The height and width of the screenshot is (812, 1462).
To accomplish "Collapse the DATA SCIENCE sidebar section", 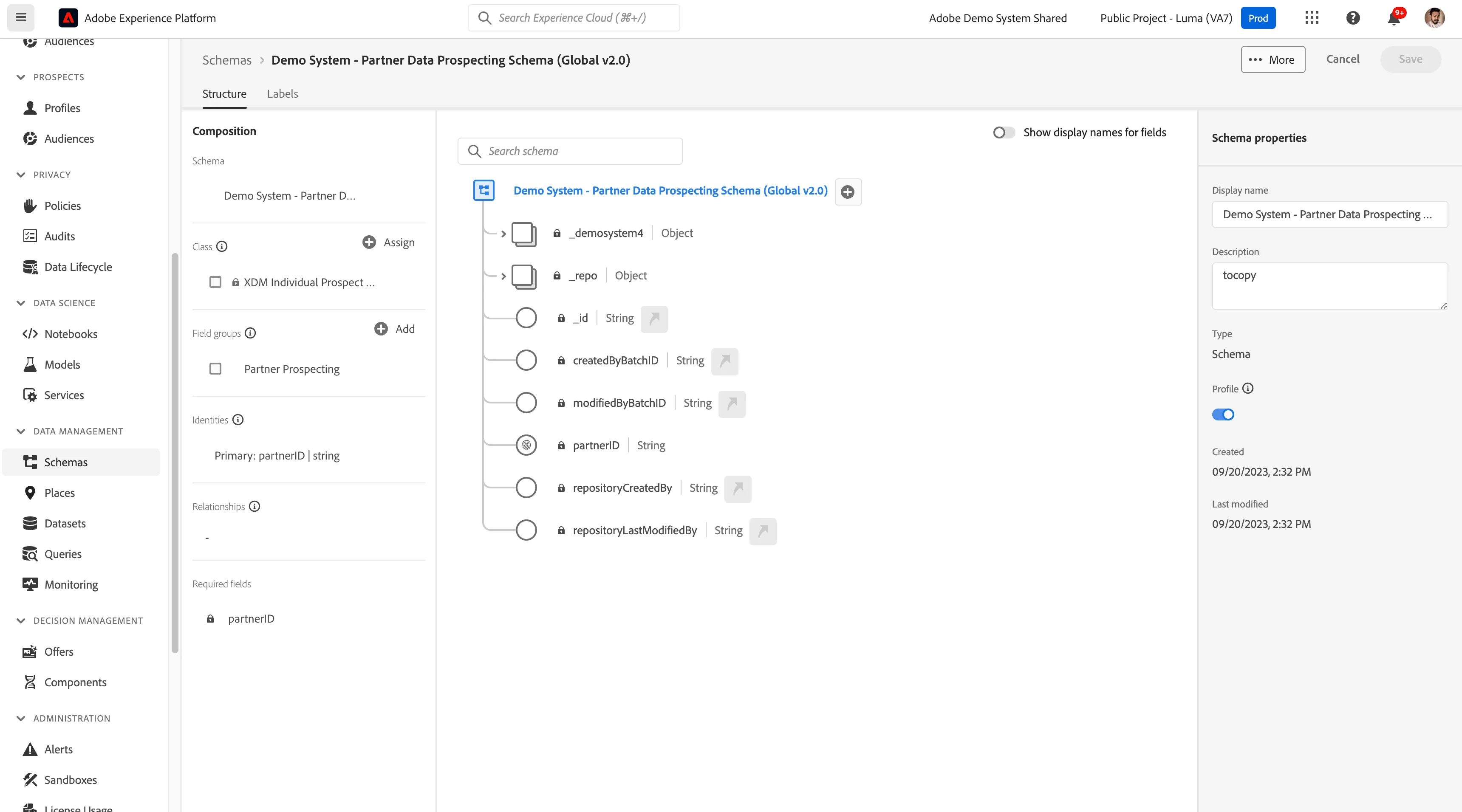I will [21, 303].
